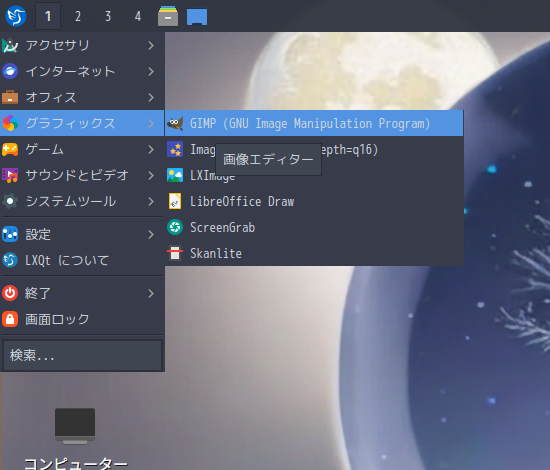This screenshot has height=470, width=550.
Task: Click the 検索... search field
Action: [82, 355]
